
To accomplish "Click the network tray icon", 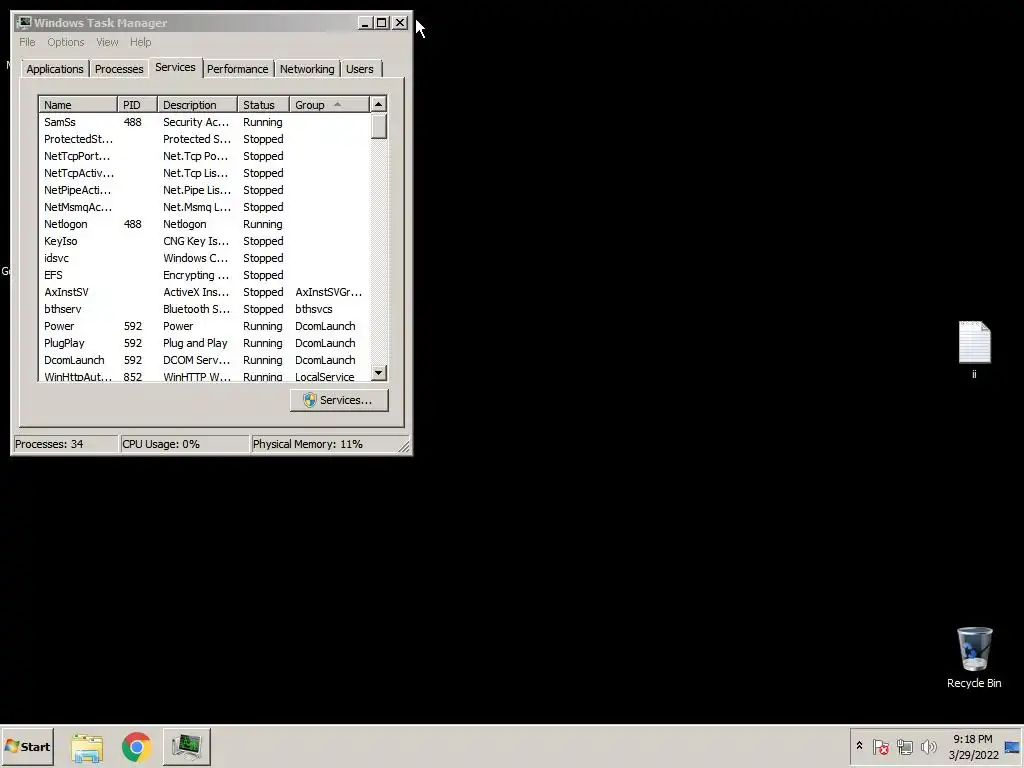I will [904, 746].
